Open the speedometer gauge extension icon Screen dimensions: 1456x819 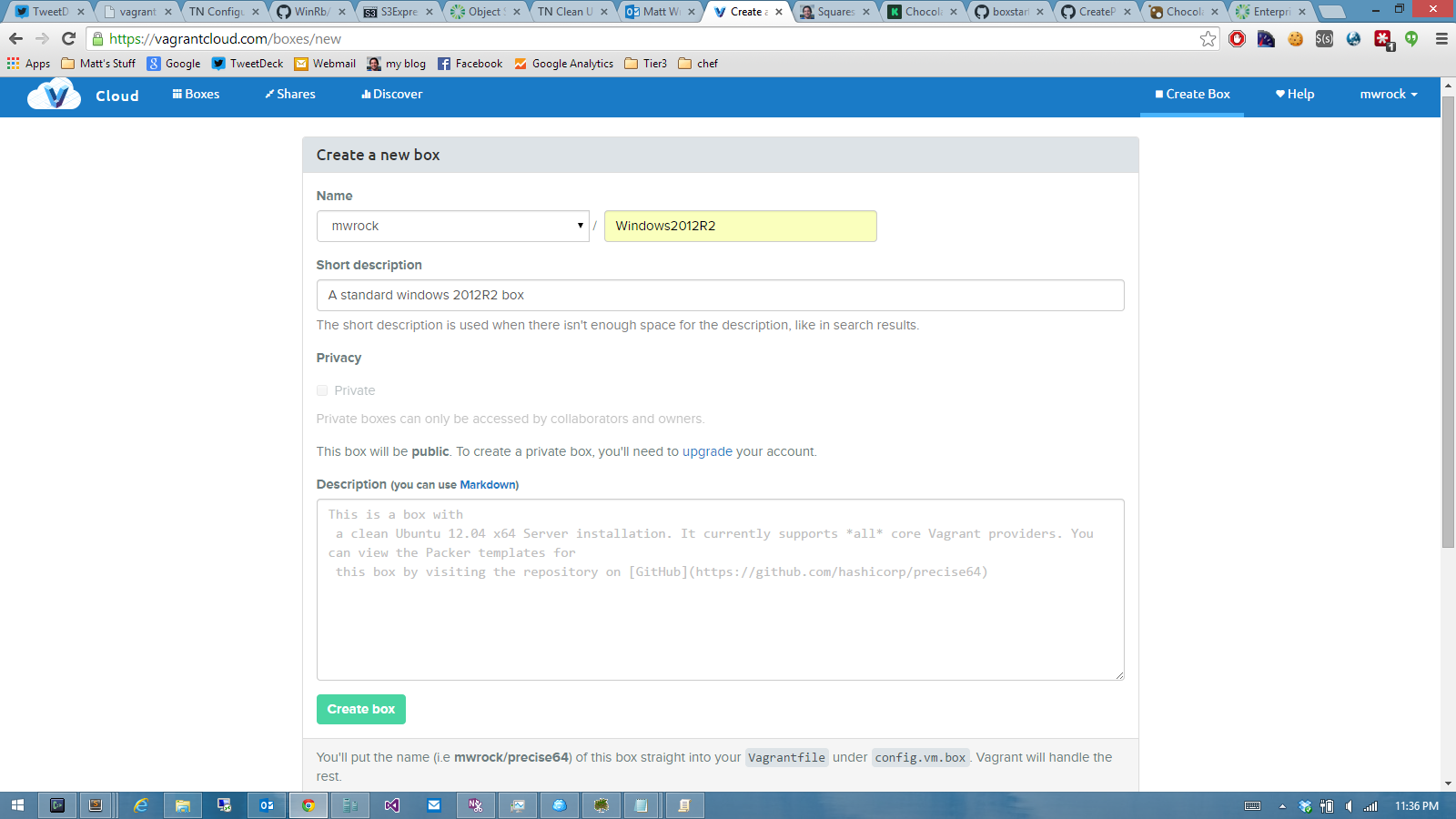1266,38
